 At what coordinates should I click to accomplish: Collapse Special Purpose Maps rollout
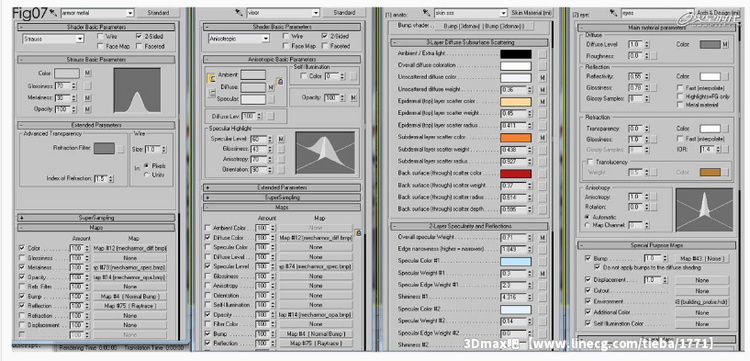point(656,245)
